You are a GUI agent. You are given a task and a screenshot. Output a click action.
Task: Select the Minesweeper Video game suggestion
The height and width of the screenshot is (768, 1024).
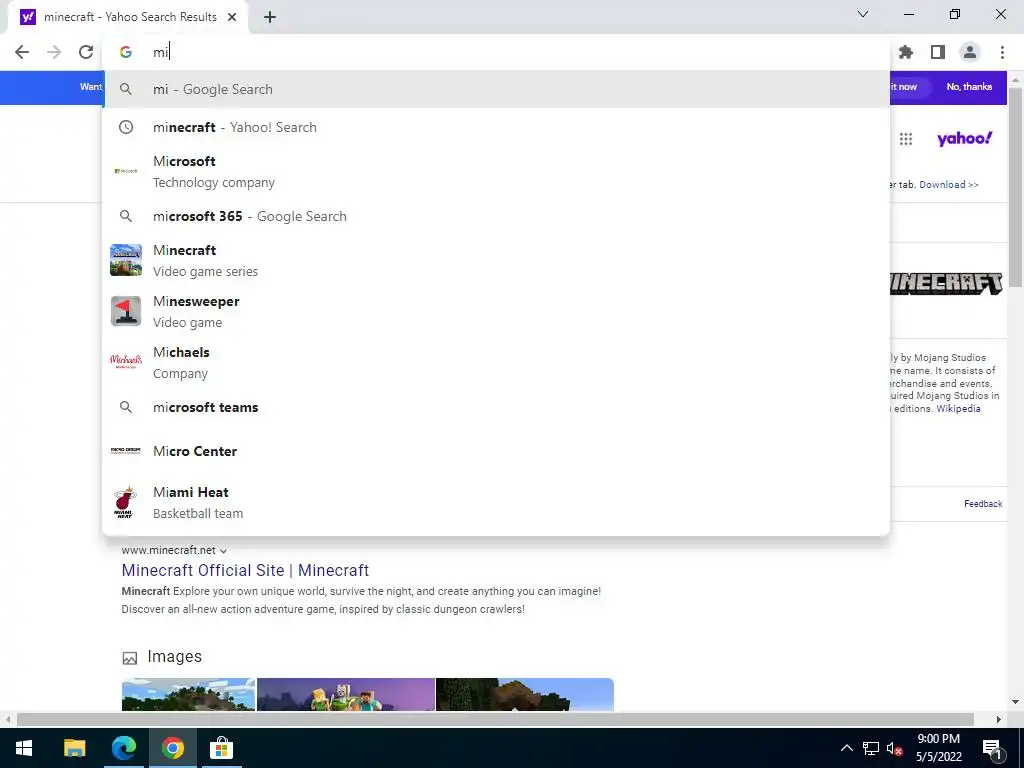pyautogui.click(x=496, y=312)
